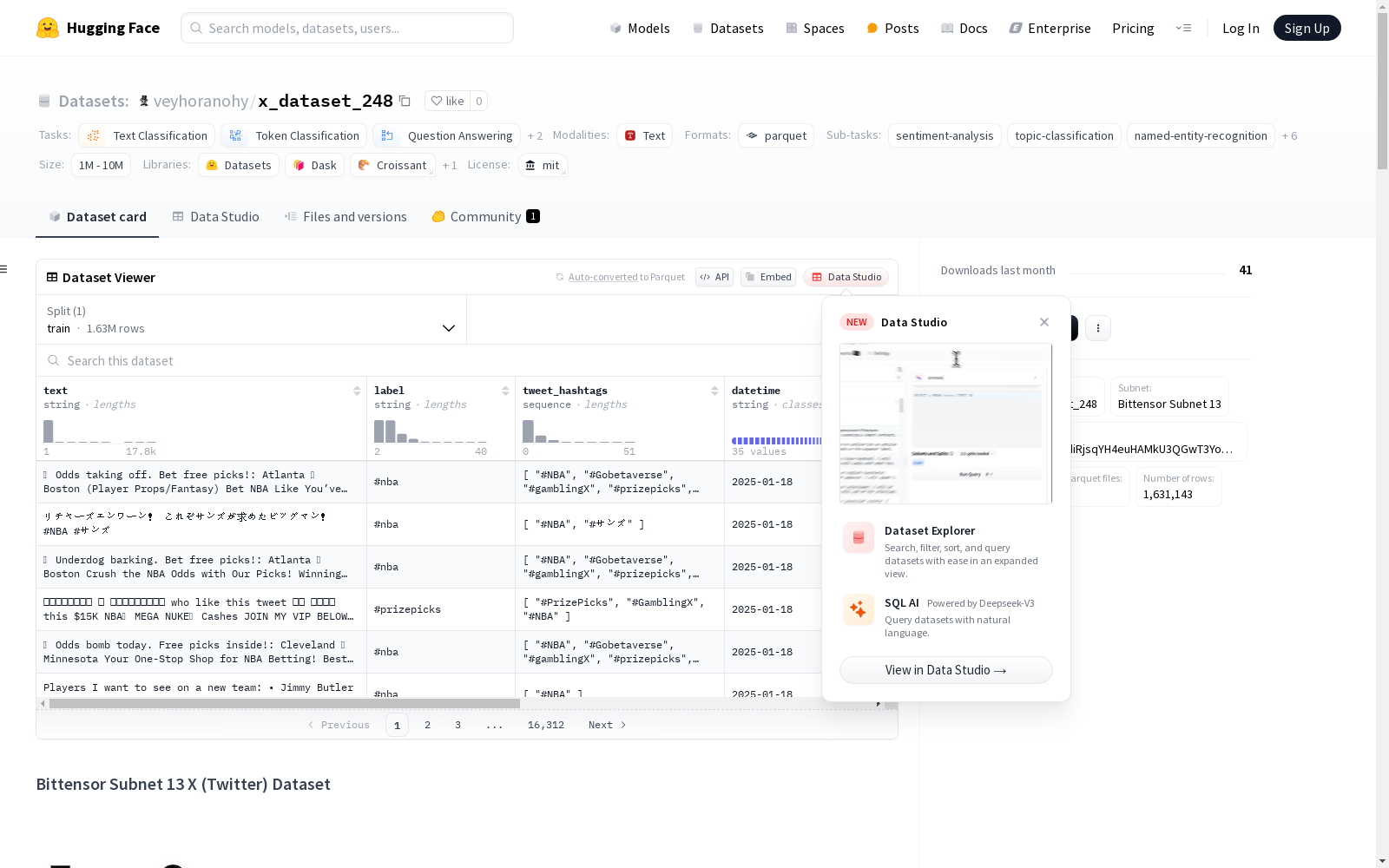Open Posts in top navigation
The width and height of the screenshot is (1389, 868).
tap(892, 28)
